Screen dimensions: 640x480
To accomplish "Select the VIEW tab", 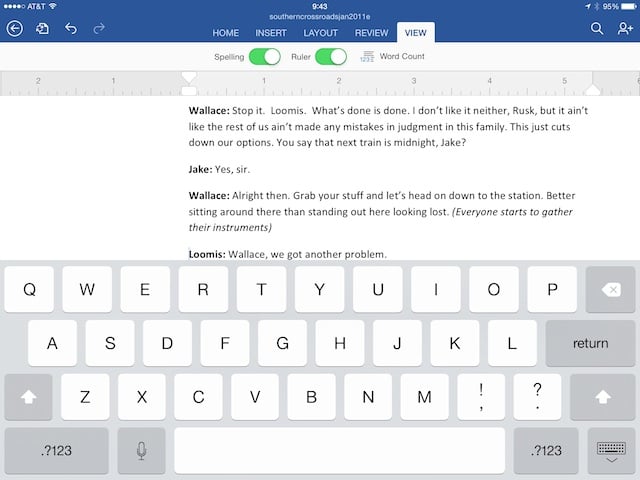I will [416, 33].
